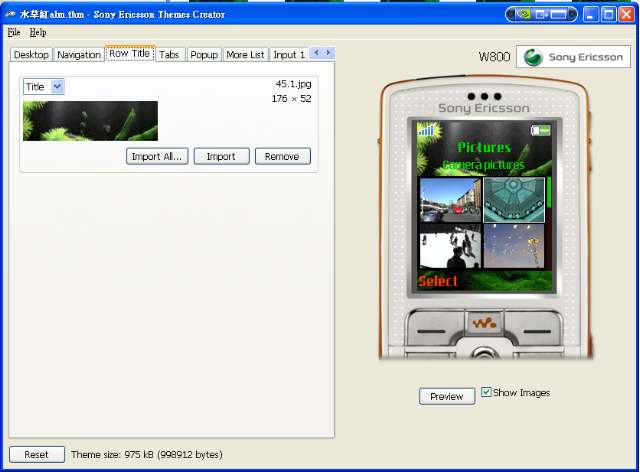Click the Select softkey label on the phone screen
The height and width of the screenshot is (472, 640).
(438, 281)
